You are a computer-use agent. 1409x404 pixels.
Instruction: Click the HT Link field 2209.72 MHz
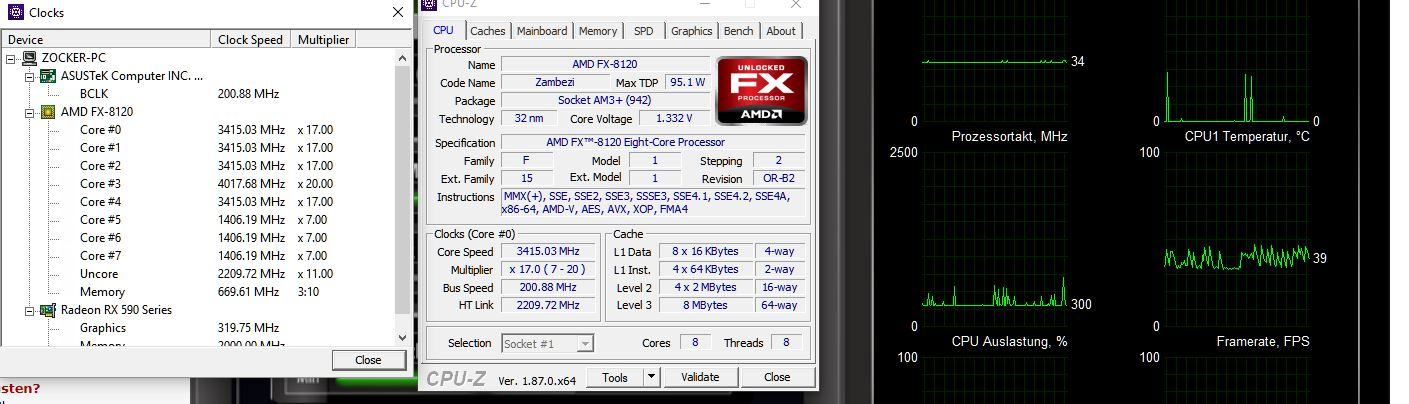point(548,306)
